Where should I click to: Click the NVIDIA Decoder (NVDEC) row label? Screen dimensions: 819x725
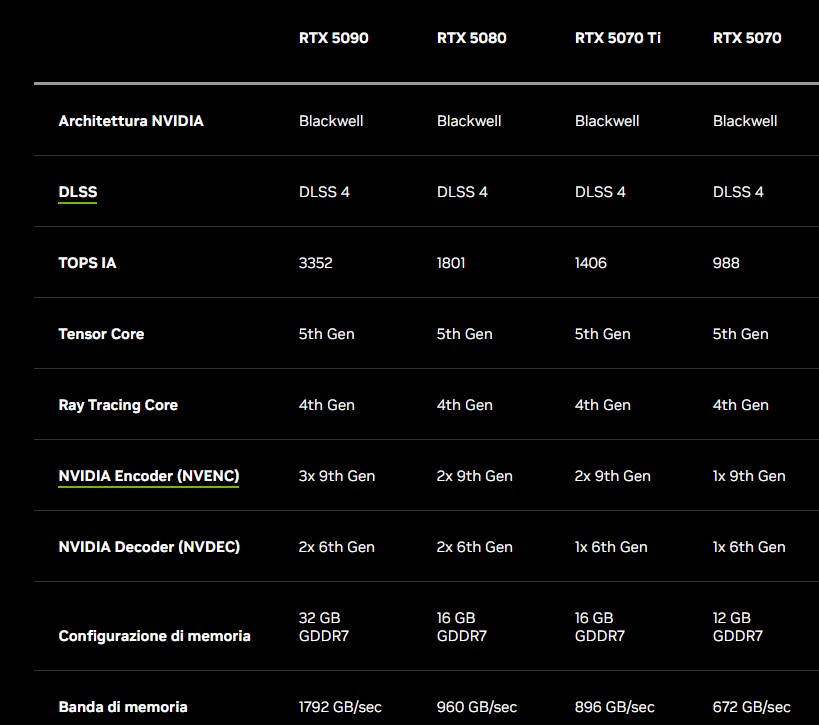click(x=149, y=547)
